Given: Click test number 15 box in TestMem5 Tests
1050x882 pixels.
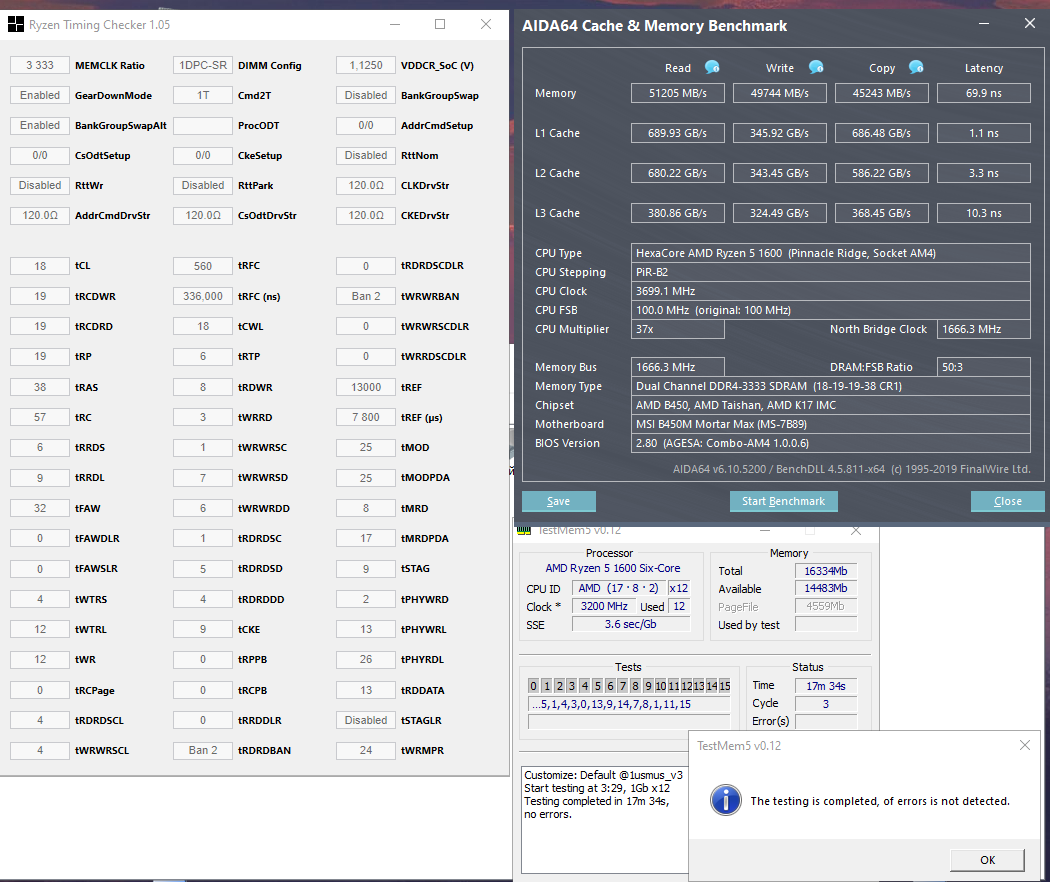Looking at the screenshot, I should coord(725,686).
